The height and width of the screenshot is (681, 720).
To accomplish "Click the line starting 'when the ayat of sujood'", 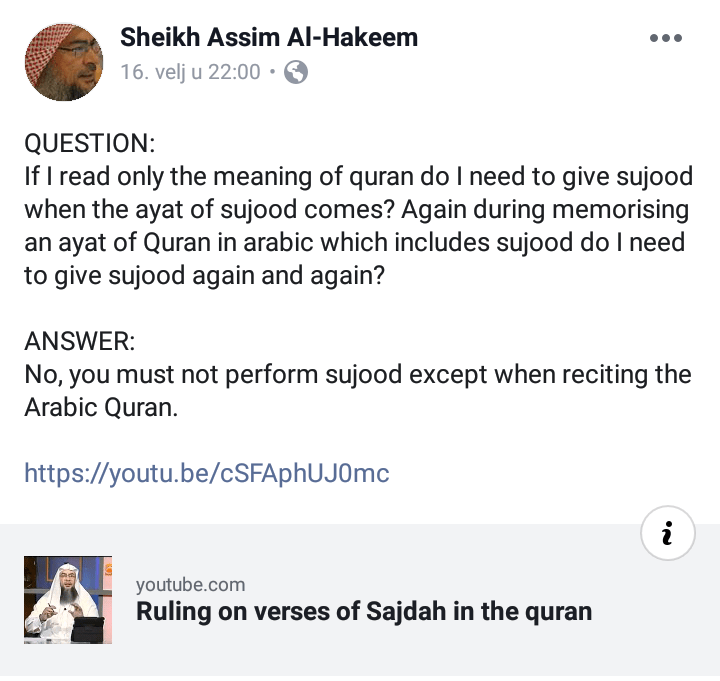I will (357, 209).
